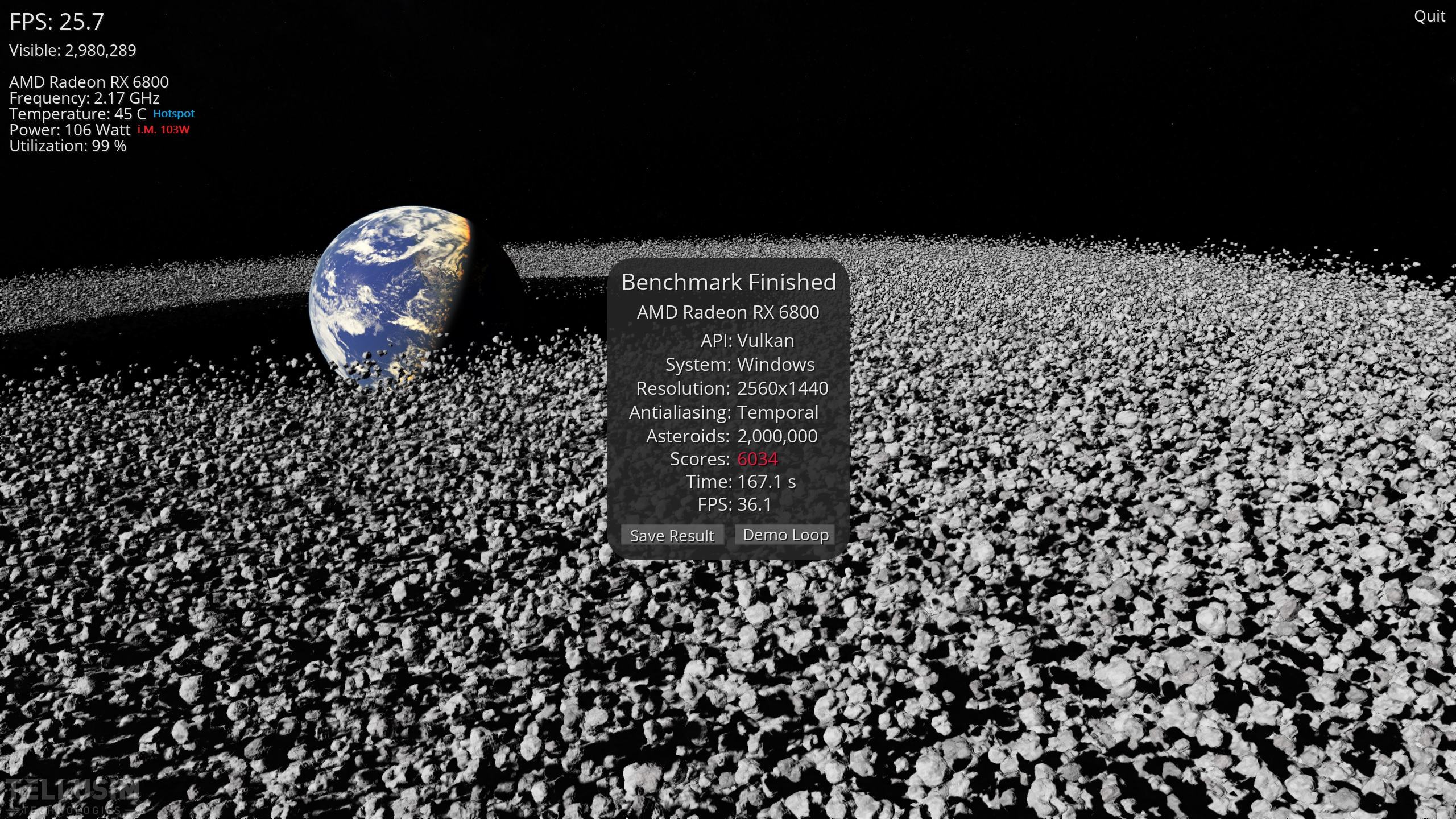Click the FPS: 36.1 result row
1456x819 pixels.
(x=734, y=504)
